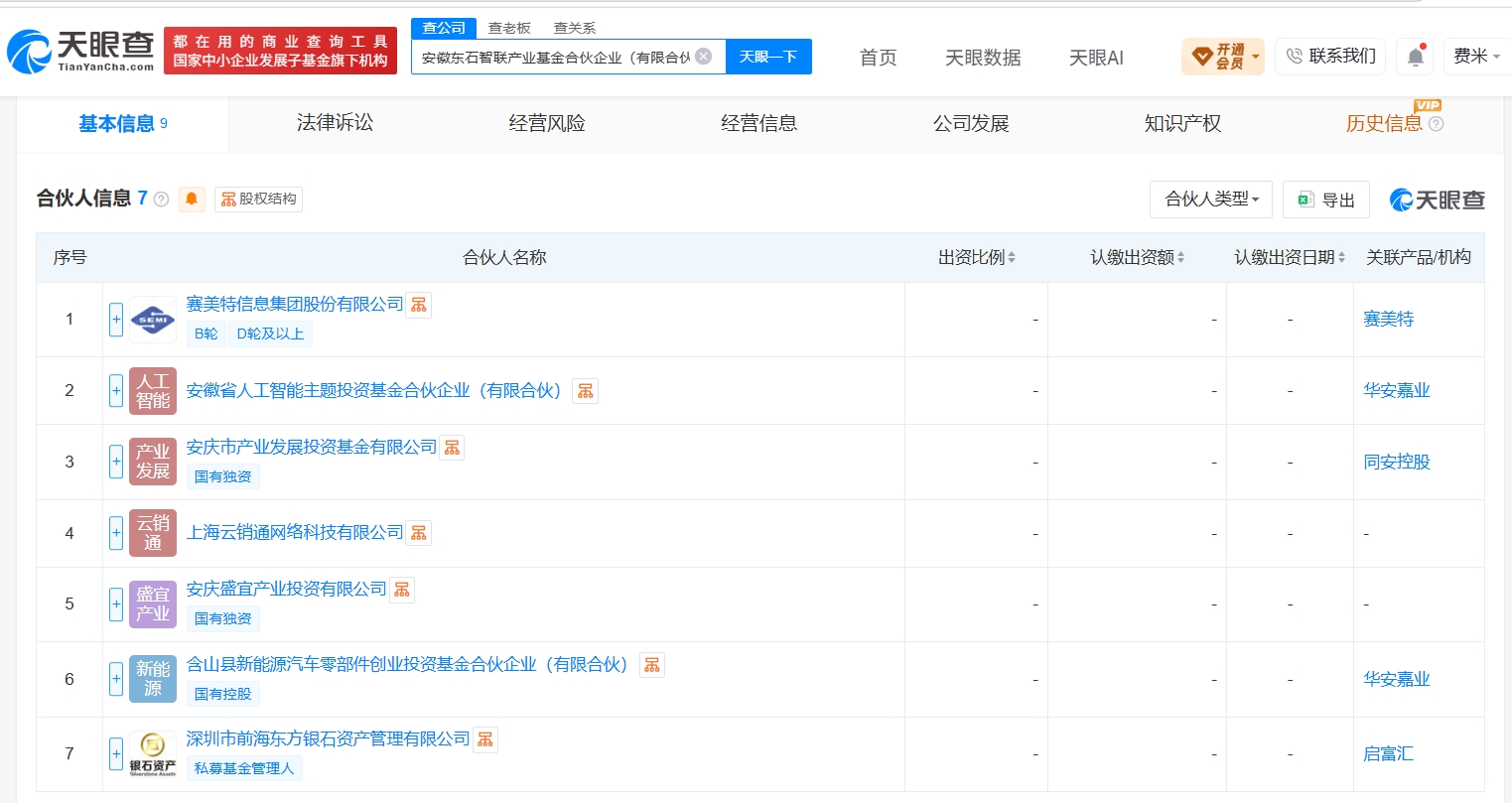Clear the search box with X icon
The height and width of the screenshot is (803, 1512).
[x=704, y=57]
